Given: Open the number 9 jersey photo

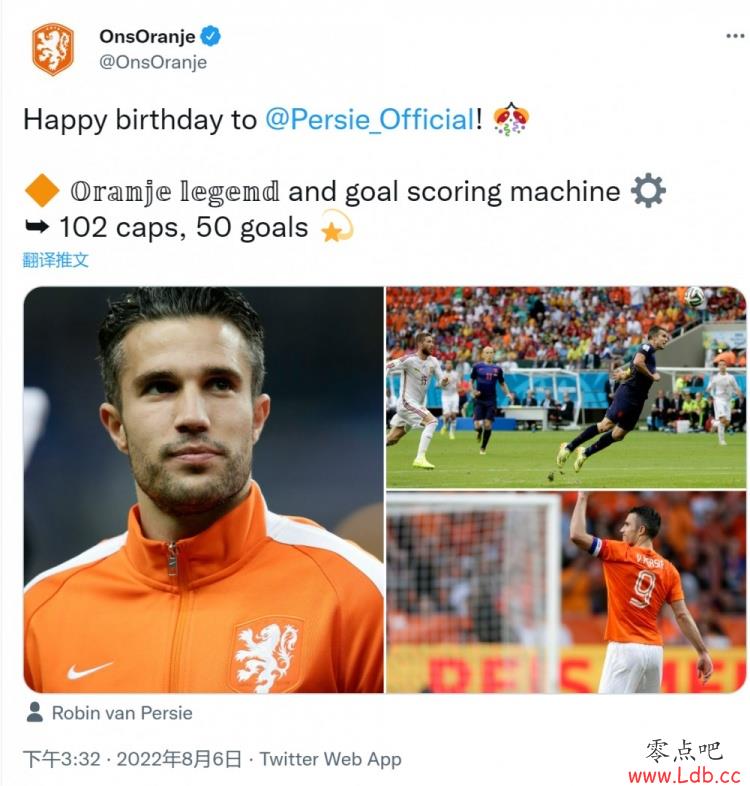Looking at the screenshot, I should click(566, 592).
